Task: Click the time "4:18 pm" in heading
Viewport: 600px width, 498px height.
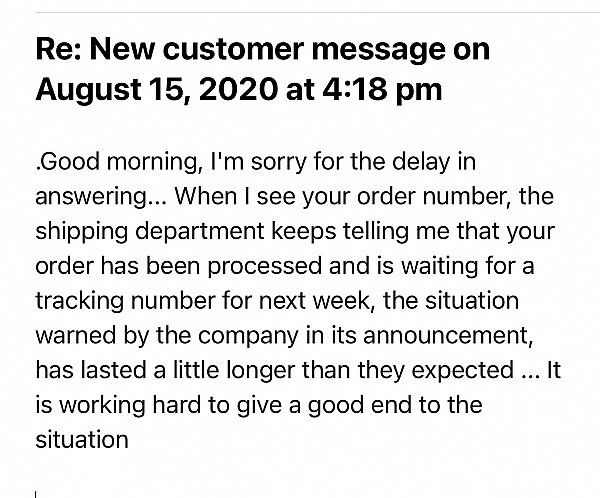Action: click(x=382, y=89)
